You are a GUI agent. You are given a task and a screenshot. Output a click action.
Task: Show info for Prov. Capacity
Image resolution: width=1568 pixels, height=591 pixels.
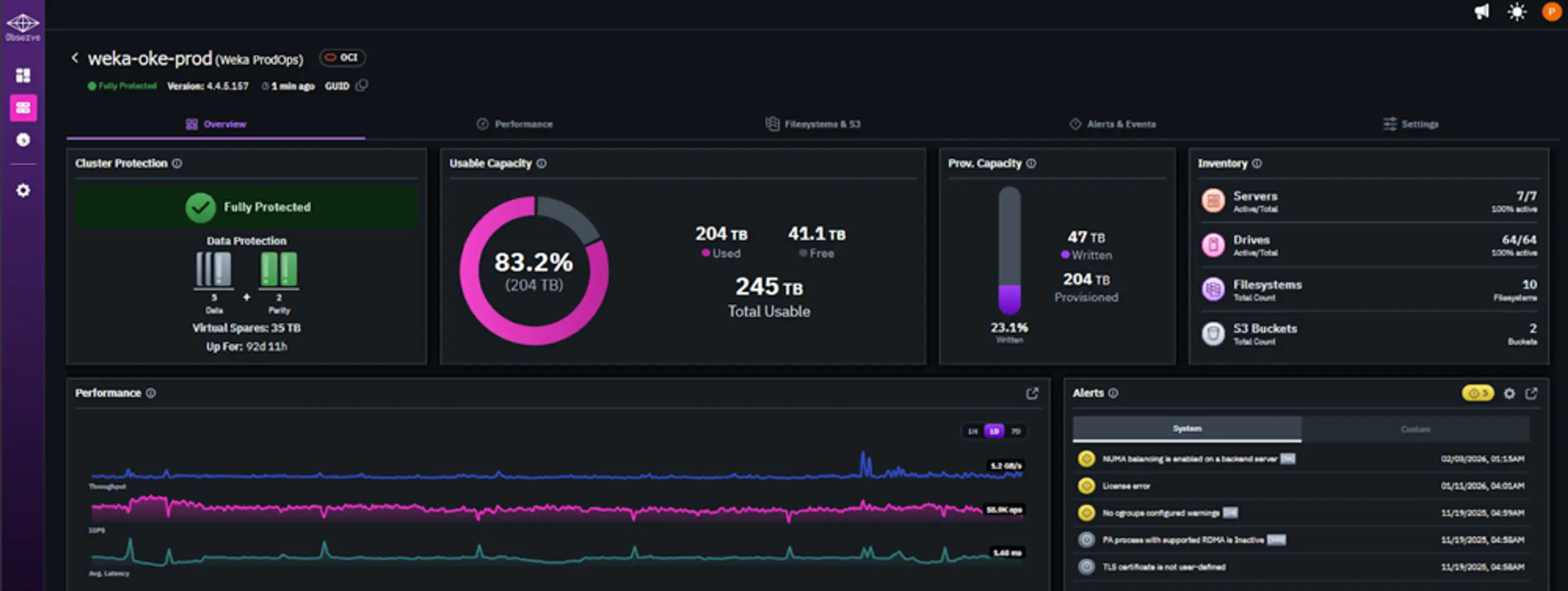click(x=1031, y=164)
